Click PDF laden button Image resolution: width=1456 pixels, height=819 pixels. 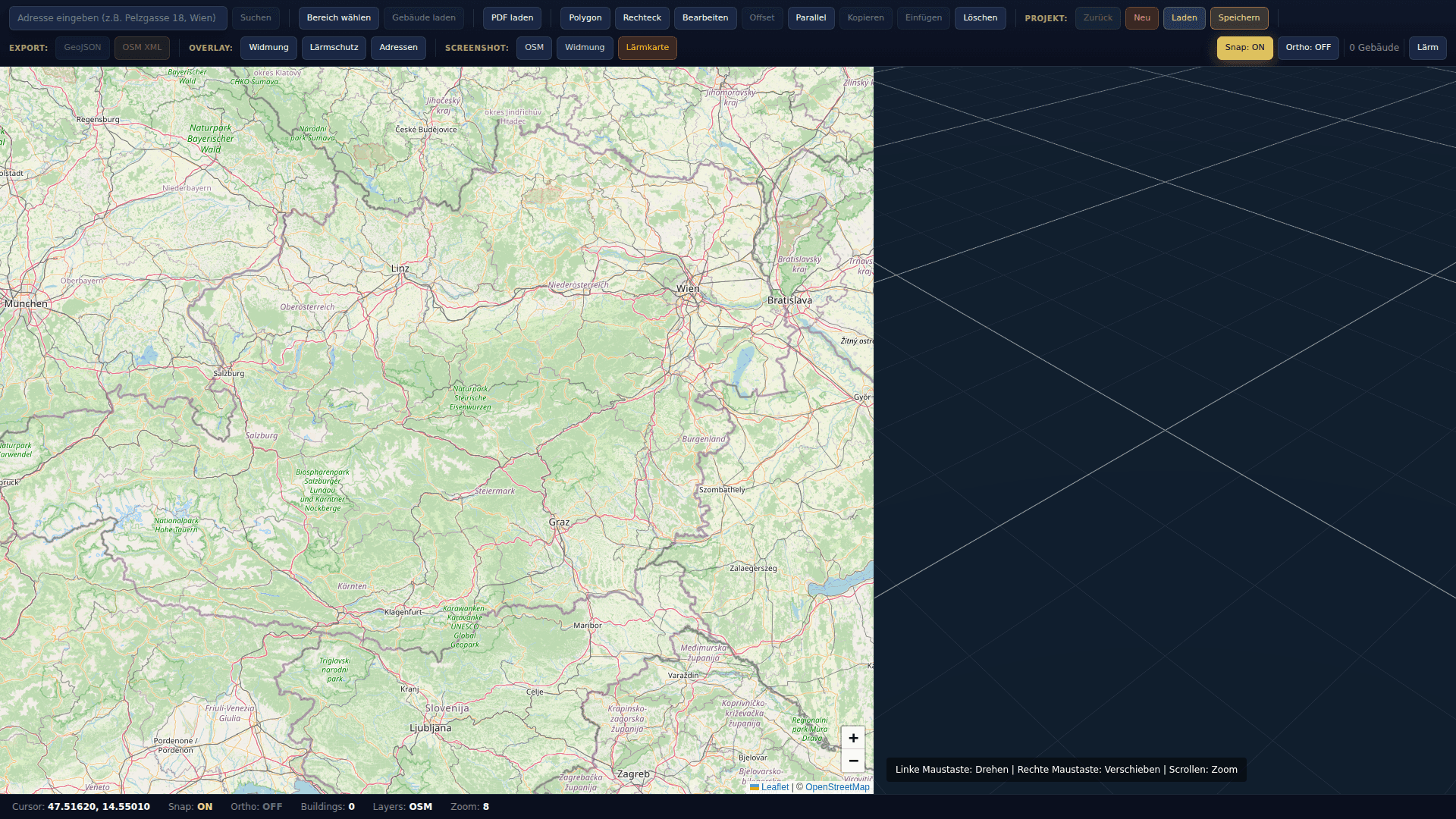pyautogui.click(x=512, y=18)
